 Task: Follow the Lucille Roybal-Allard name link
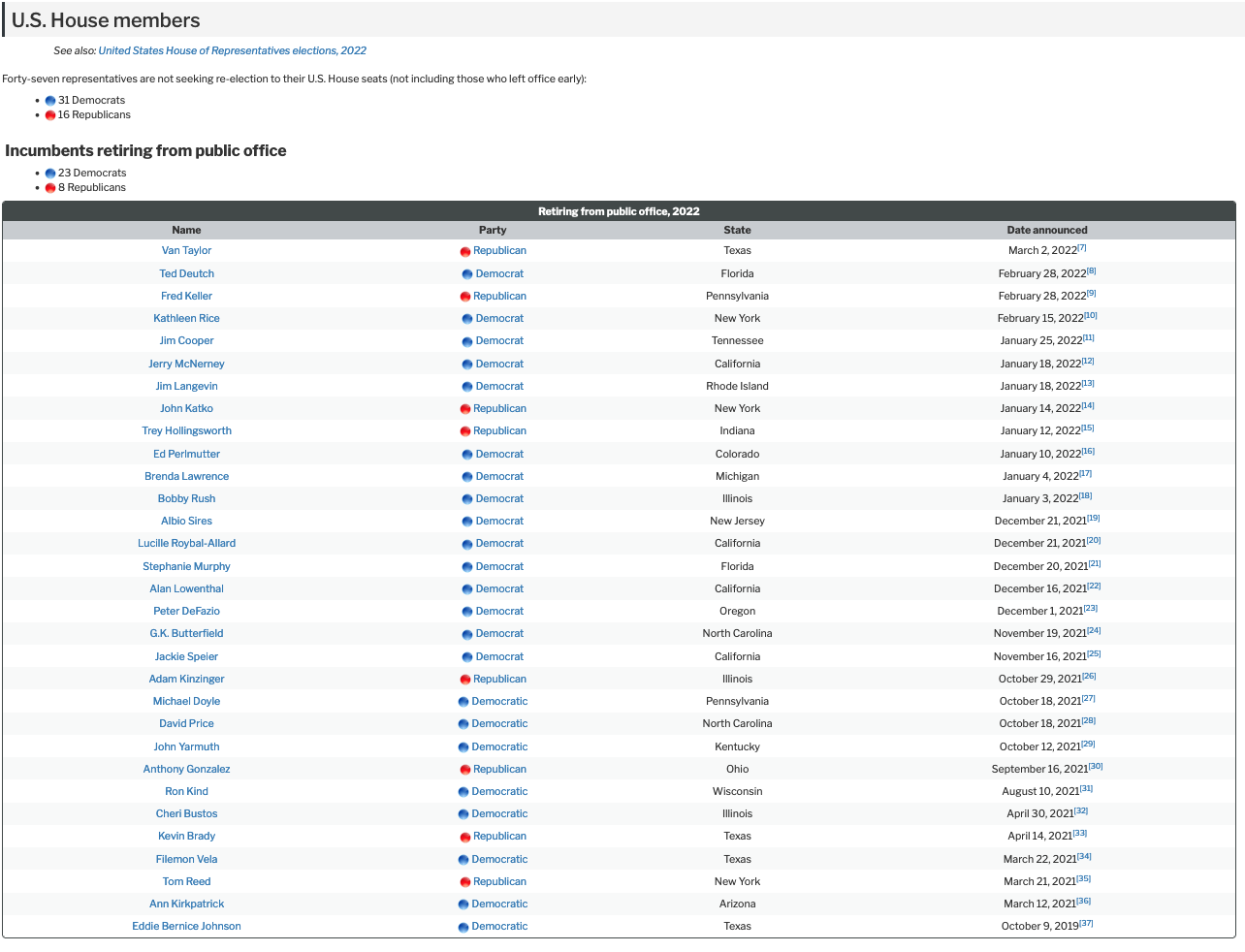click(186, 543)
